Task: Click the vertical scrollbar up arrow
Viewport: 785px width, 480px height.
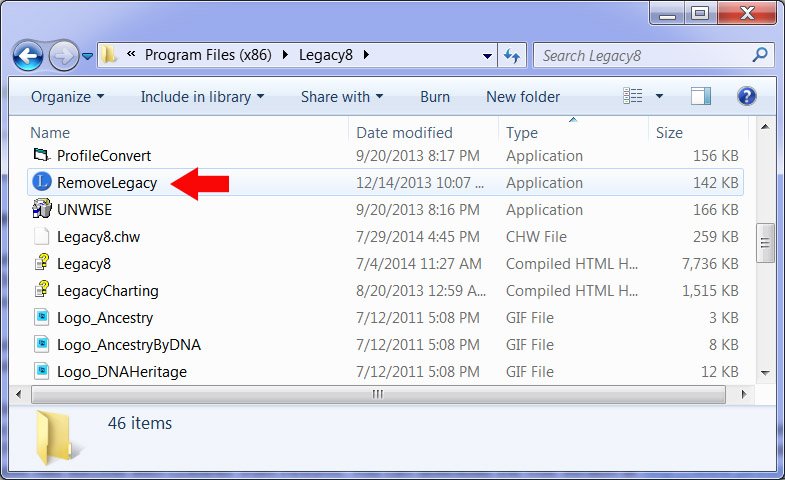Action: [765, 127]
